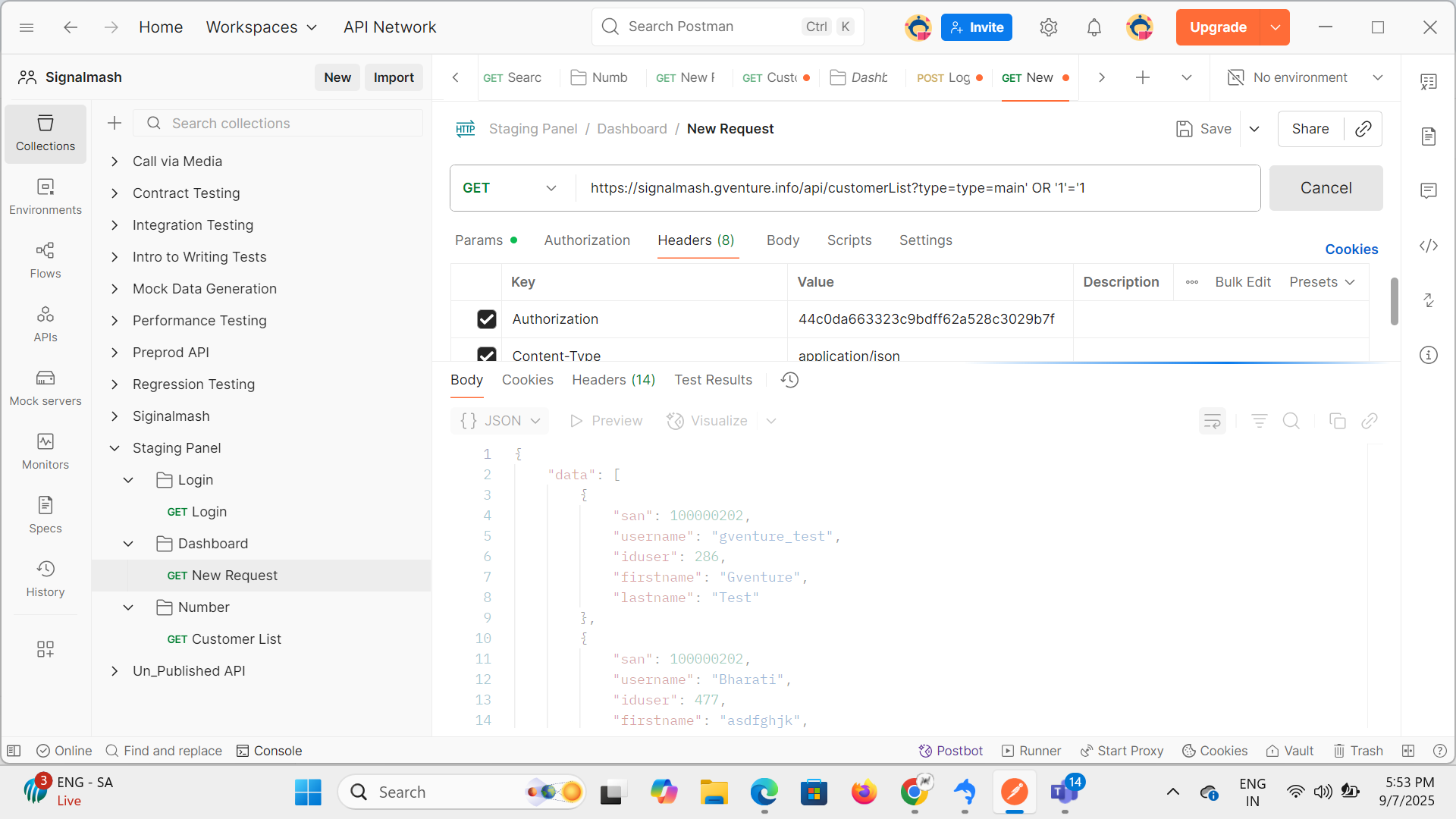Toggle word wrap in the response viewer

pyautogui.click(x=1212, y=421)
